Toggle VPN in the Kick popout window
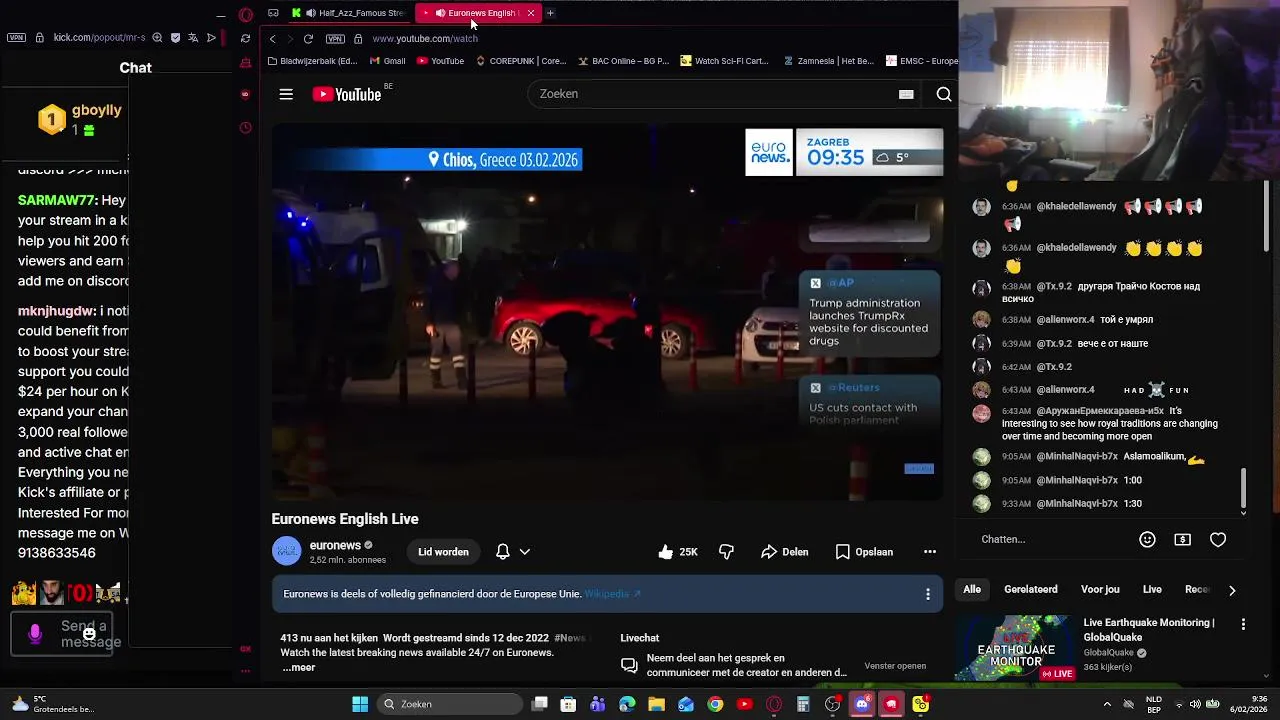 pyautogui.click(x=16, y=37)
